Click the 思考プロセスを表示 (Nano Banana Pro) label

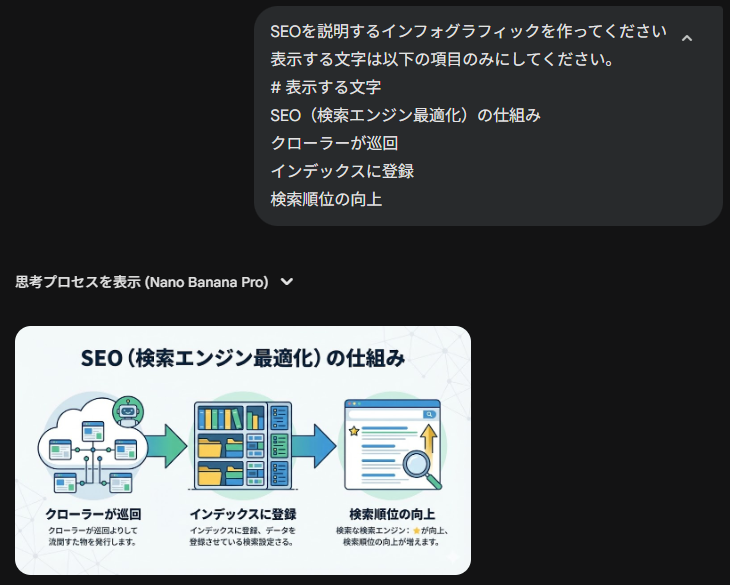click(x=141, y=282)
